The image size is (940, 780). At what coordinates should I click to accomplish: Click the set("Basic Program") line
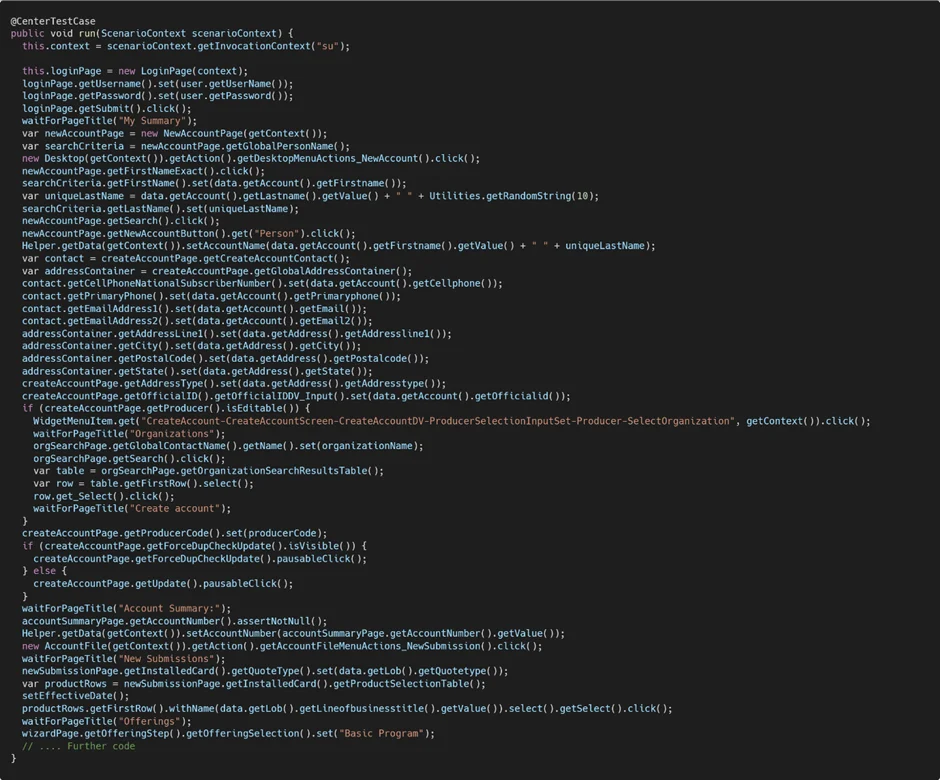tap(228, 733)
